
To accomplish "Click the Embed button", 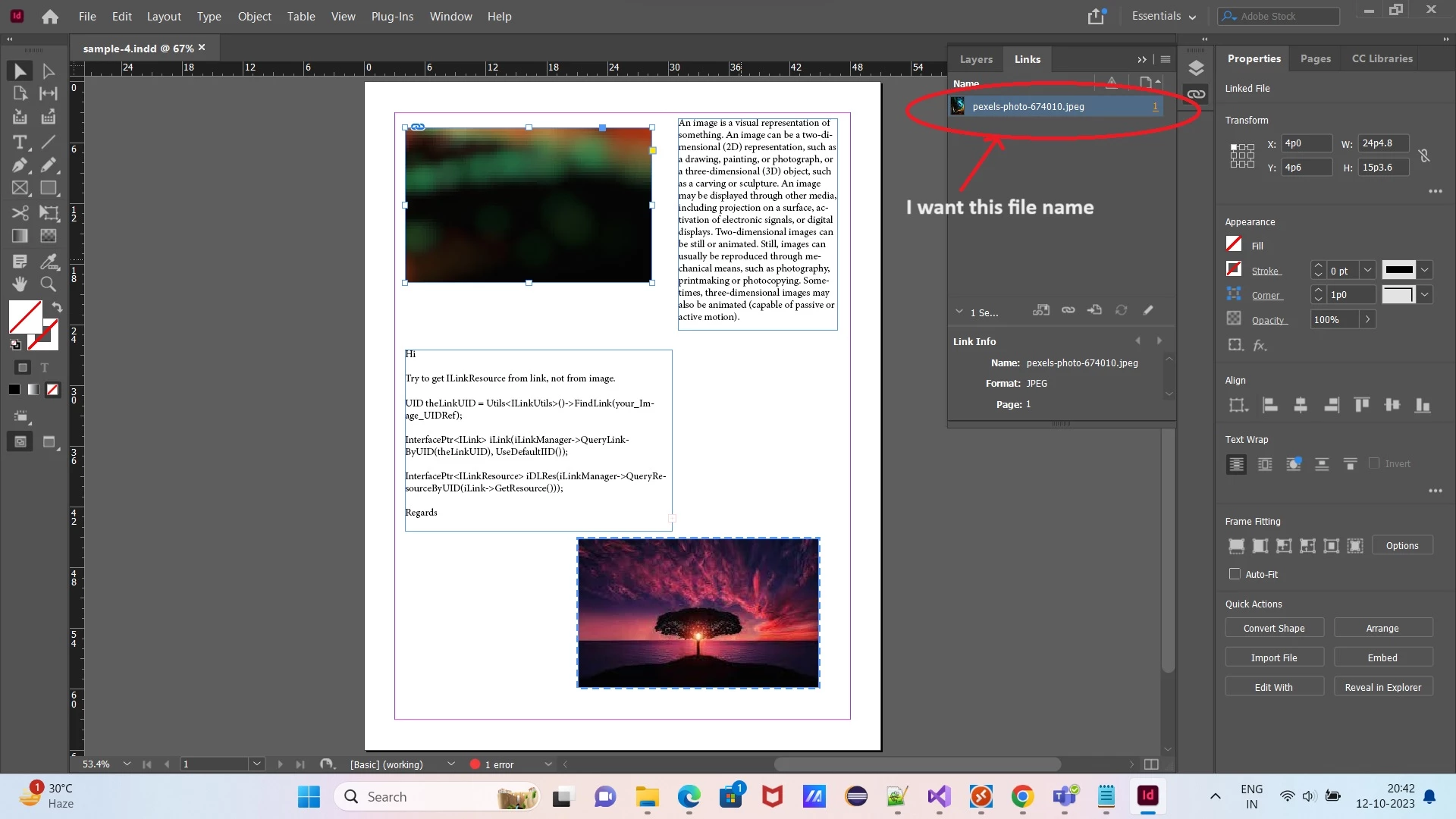I will coord(1382,657).
